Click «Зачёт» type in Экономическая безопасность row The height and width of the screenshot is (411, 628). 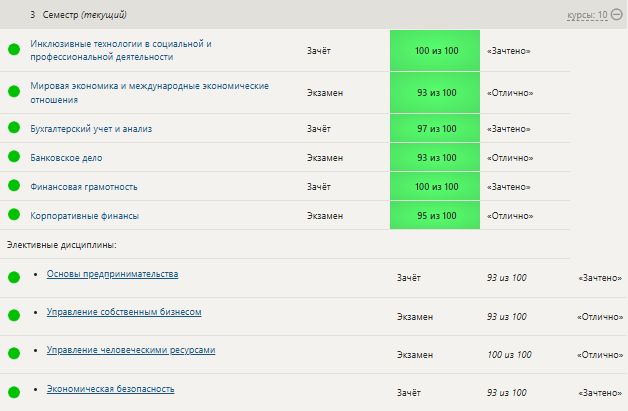(x=409, y=393)
